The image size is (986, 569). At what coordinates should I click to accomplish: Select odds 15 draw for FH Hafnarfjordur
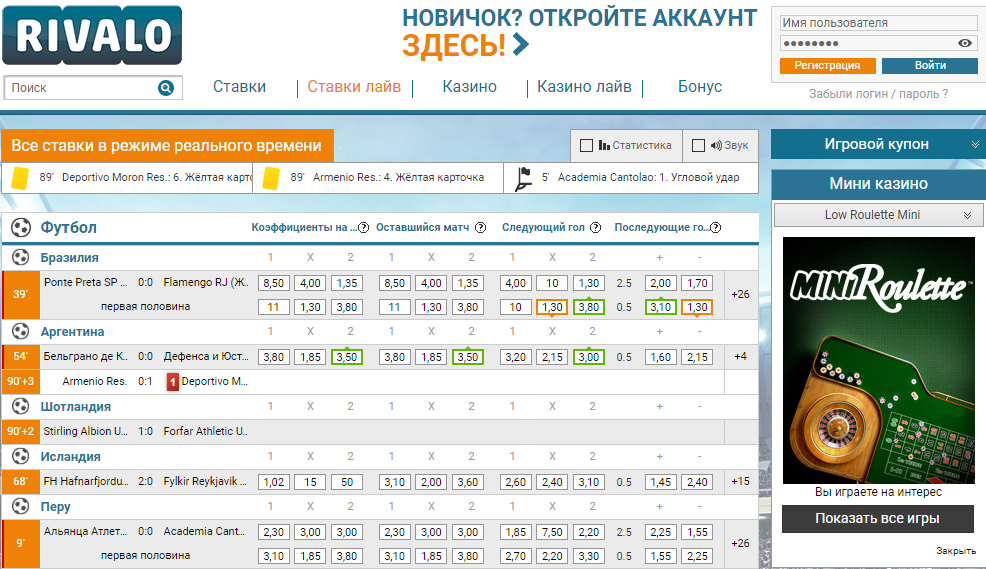[x=310, y=482]
